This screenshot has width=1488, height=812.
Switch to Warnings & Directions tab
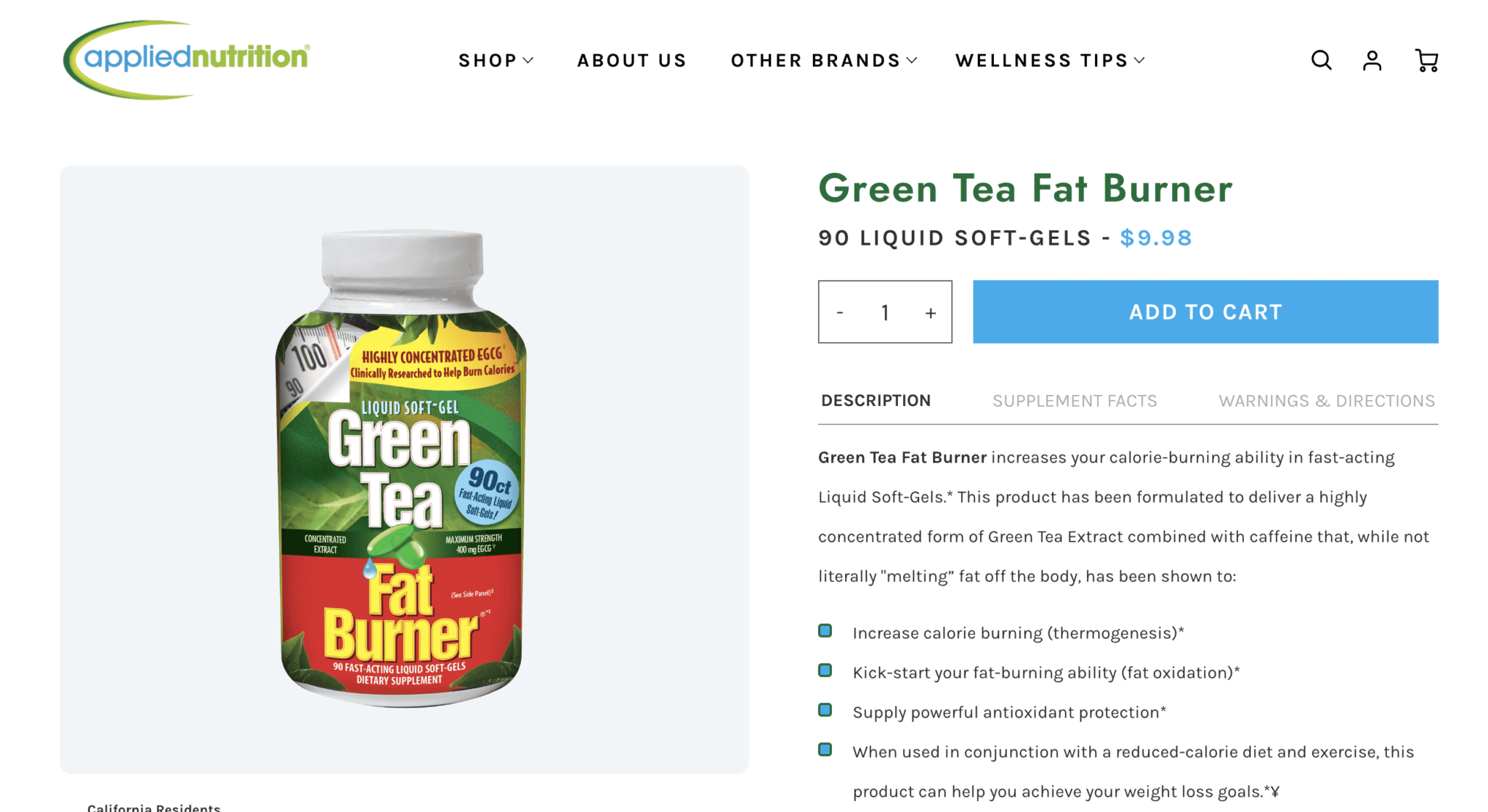click(x=1327, y=401)
